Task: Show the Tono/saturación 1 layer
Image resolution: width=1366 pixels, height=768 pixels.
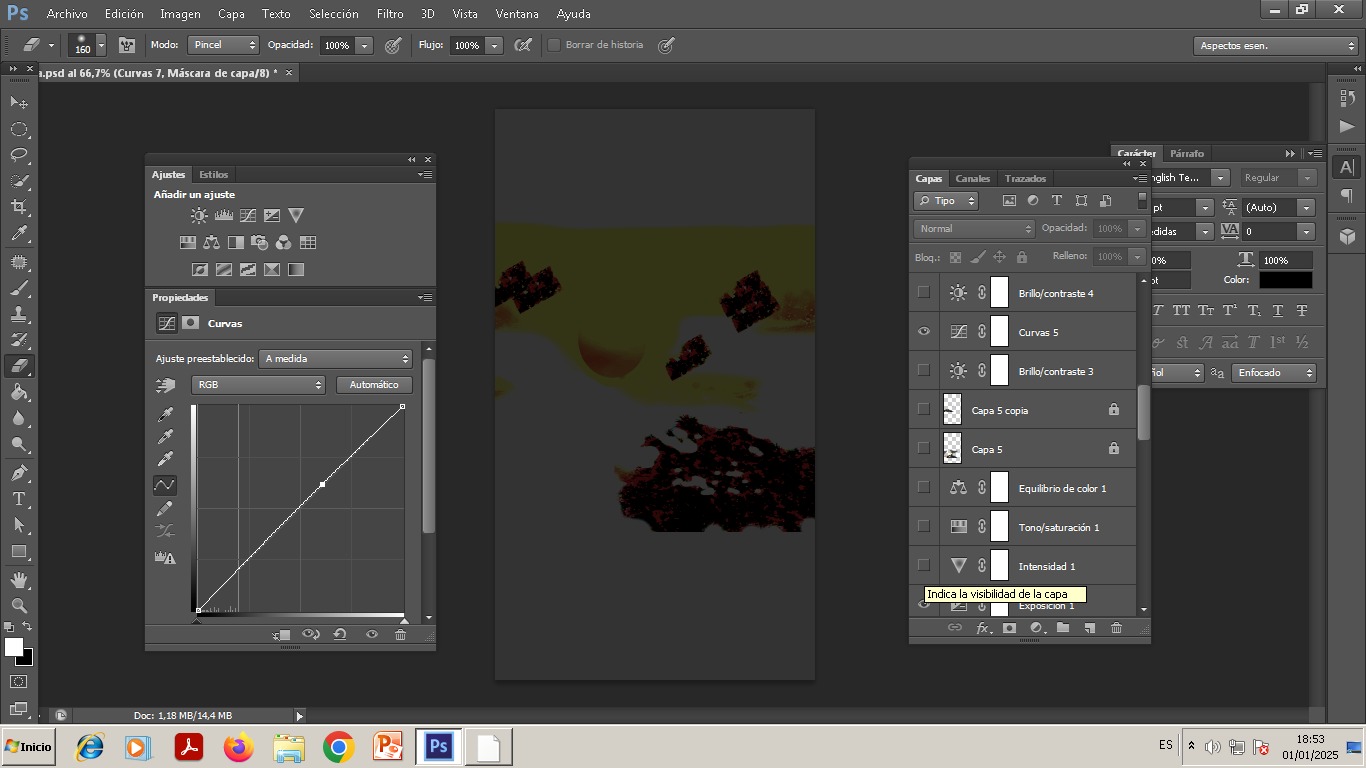Action: click(x=924, y=527)
